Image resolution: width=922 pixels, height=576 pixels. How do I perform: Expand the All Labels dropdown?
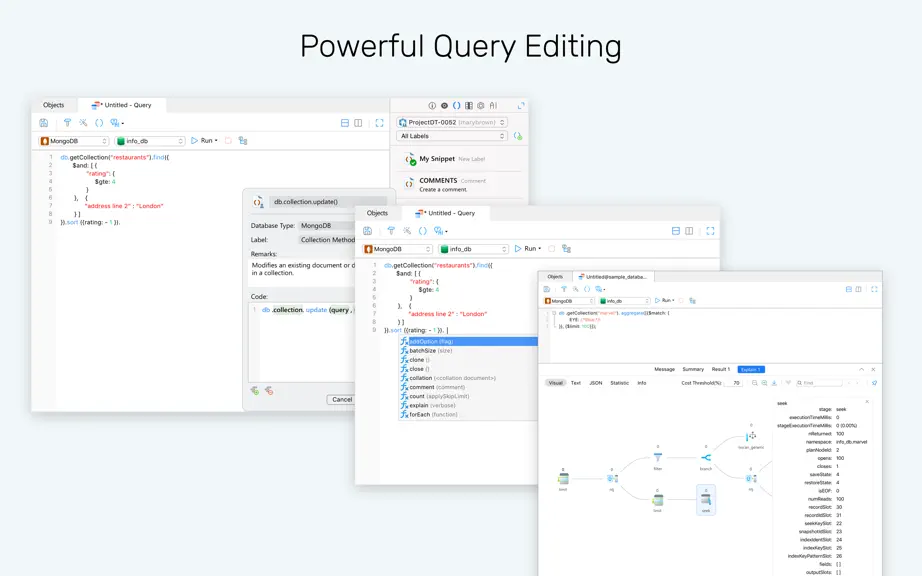pos(452,136)
